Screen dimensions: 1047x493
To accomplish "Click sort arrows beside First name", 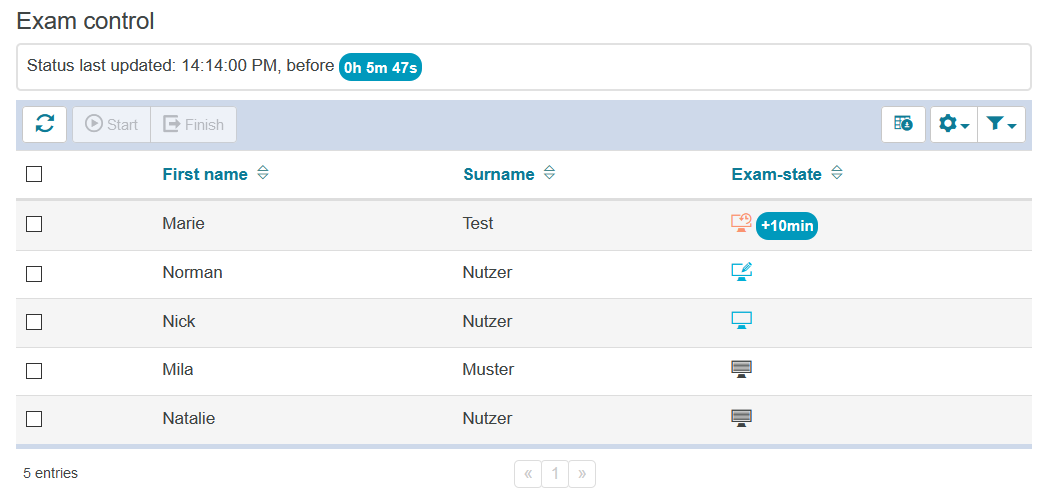I will pos(263,174).
